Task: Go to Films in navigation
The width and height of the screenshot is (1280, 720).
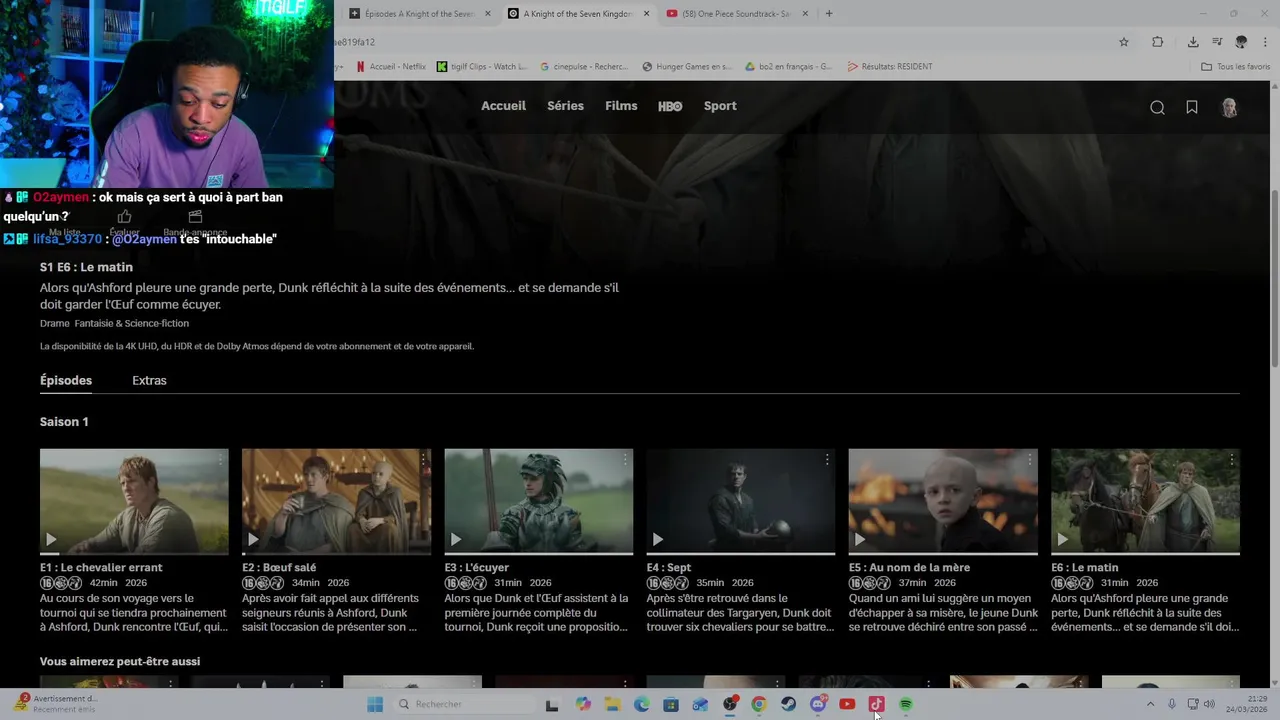Action: 621,106
